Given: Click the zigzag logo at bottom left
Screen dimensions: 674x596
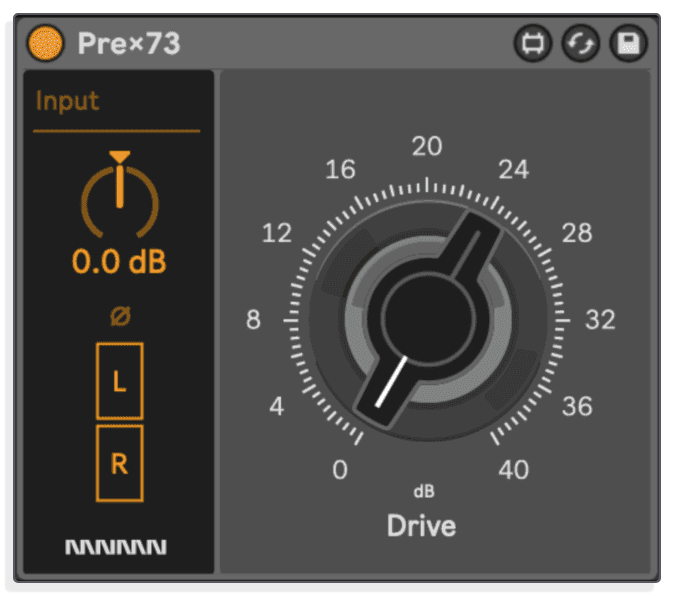Looking at the screenshot, I should coord(116,547).
